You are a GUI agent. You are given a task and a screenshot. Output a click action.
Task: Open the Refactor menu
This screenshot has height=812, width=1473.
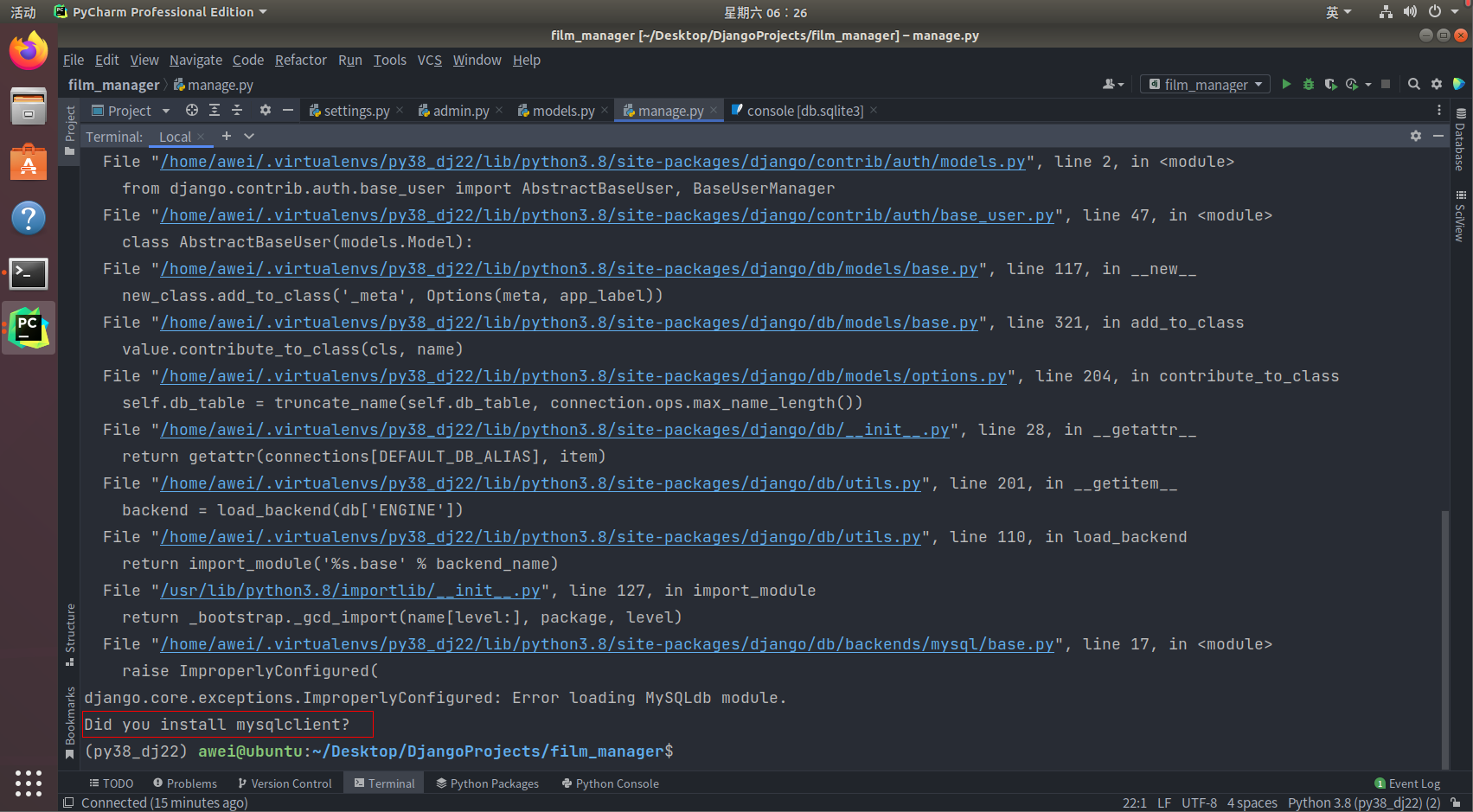(301, 60)
